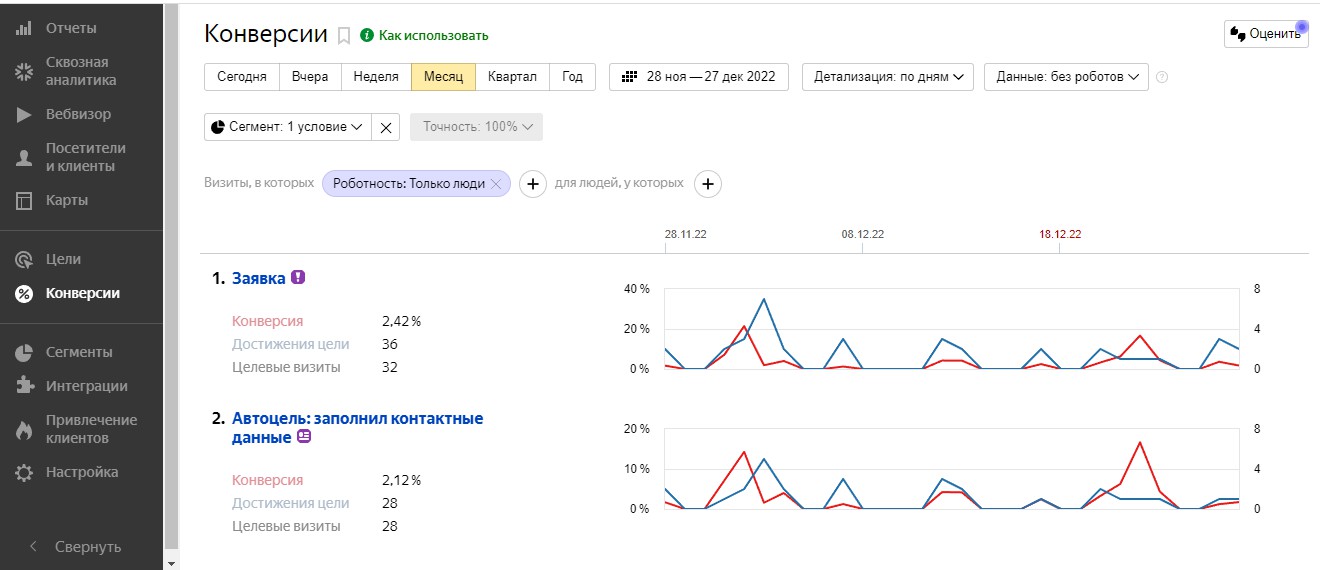The height and width of the screenshot is (570, 1320).
Task: Add a visit condition with plus button
Action: pos(533,184)
